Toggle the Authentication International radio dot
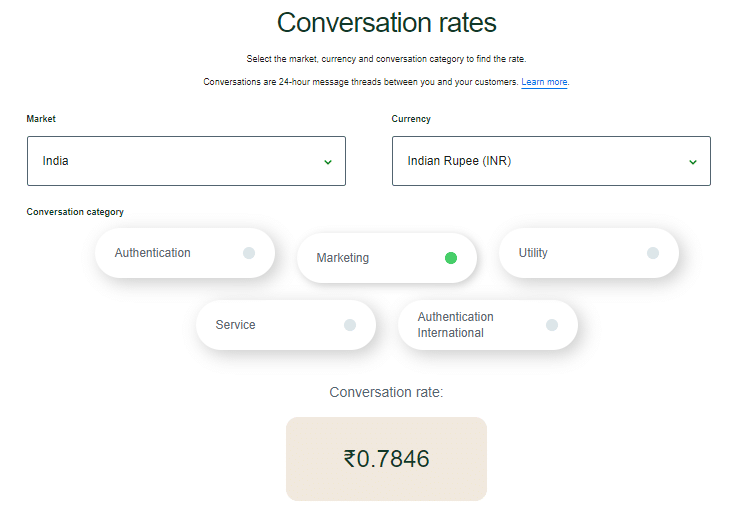Image resolution: width=745 pixels, height=506 pixels. point(552,325)
